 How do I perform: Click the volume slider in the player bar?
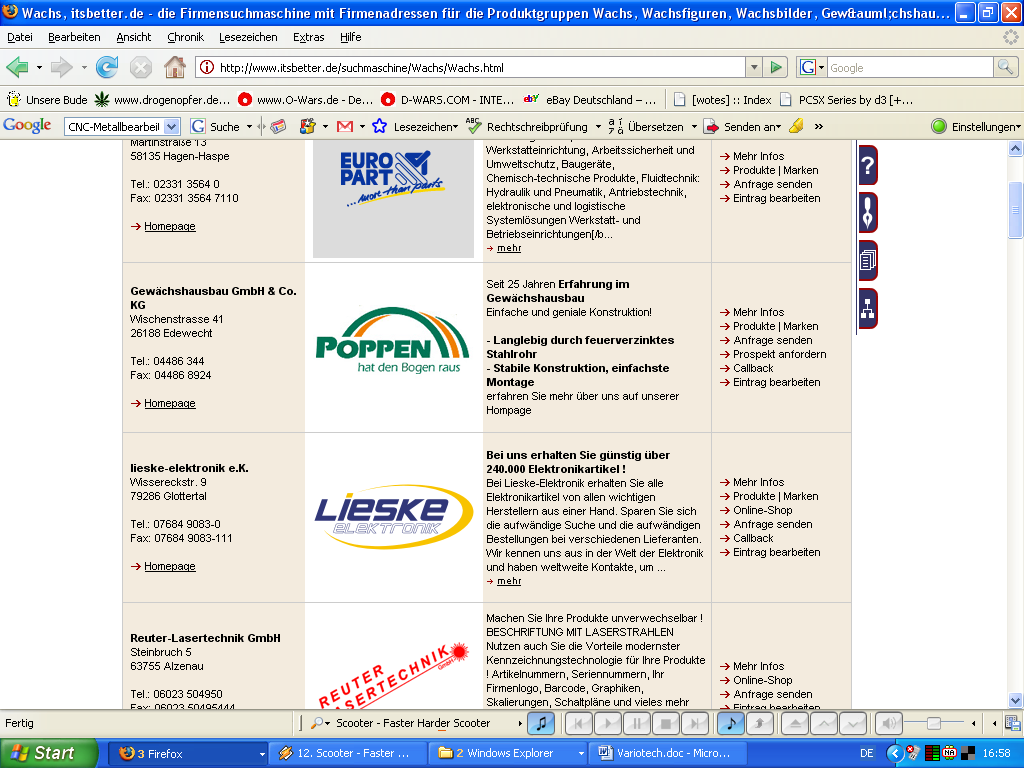click(x=934, y=723)
